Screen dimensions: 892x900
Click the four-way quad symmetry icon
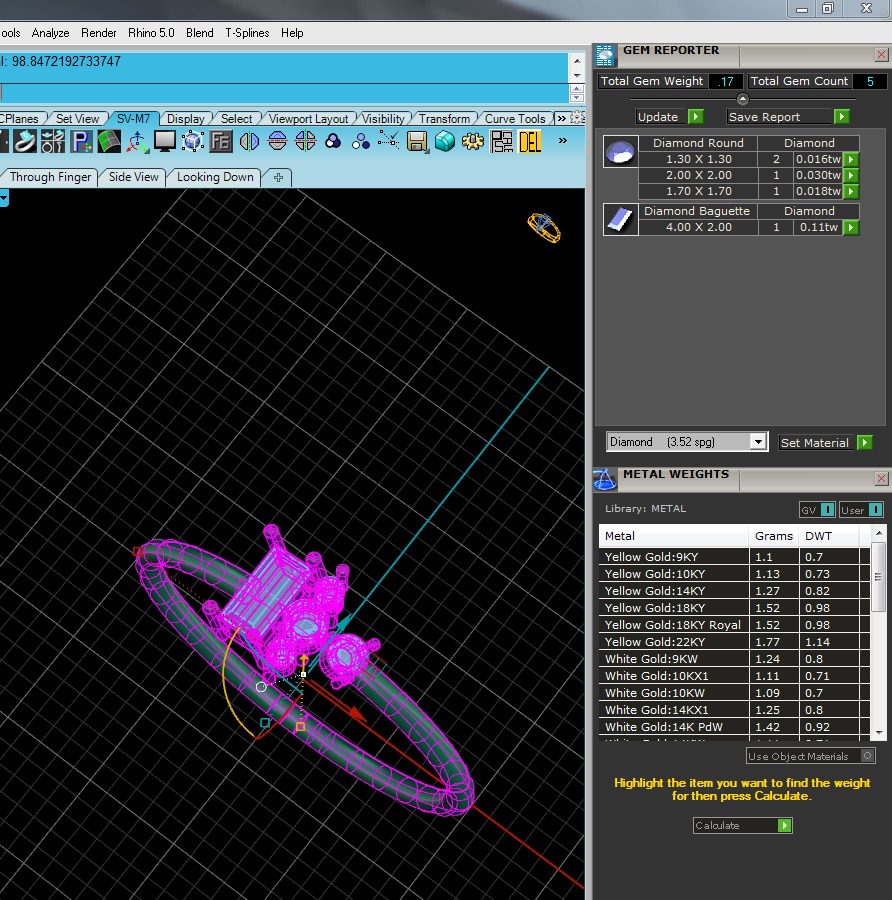pyautogui.click(x=305, y=141)
